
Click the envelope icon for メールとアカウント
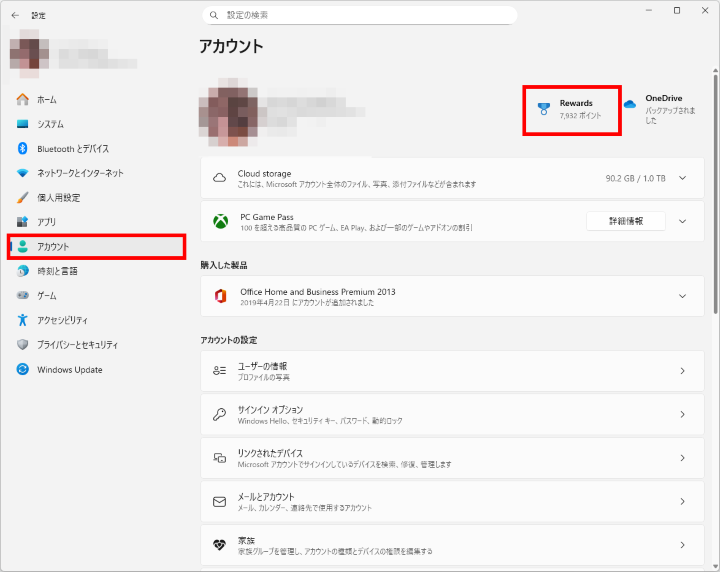pos(219,501)
